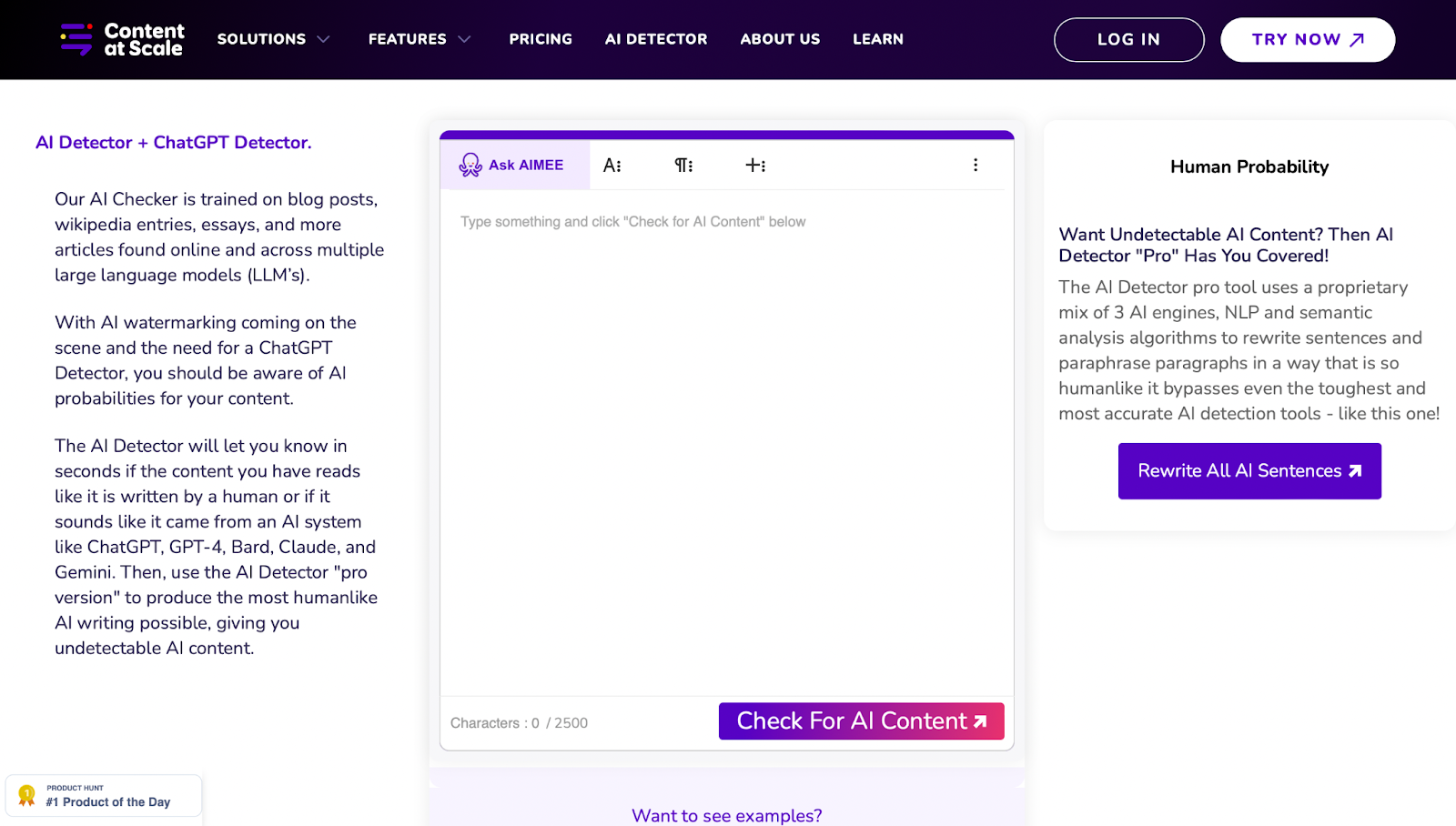The height and width of the screenshot is (826, 1456).
Task: Click inside the AI content text area
Action: point(726,443)
